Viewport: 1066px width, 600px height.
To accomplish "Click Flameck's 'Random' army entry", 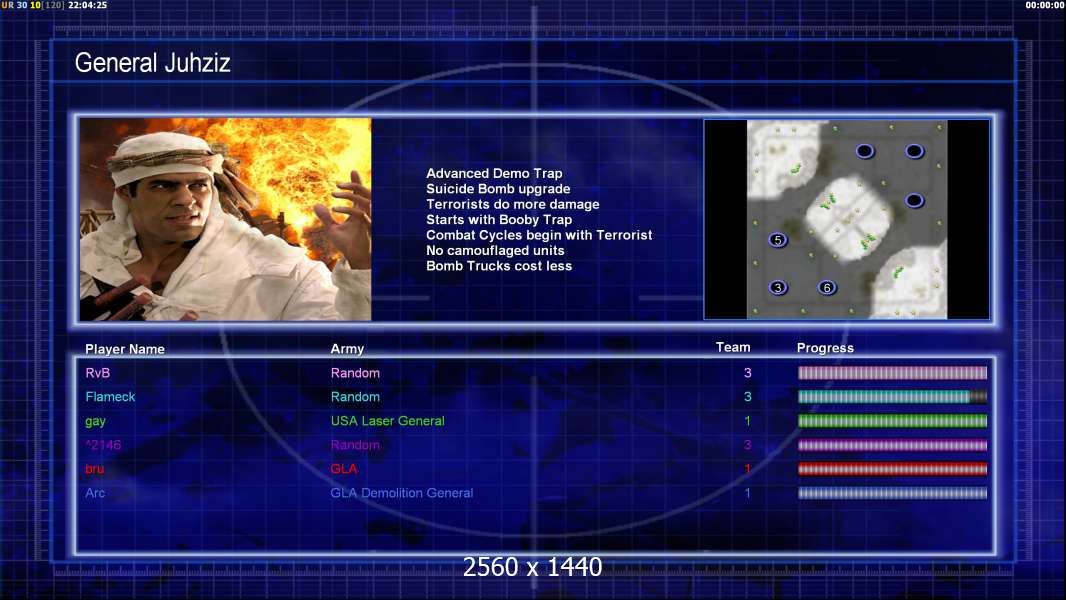I will tap(356, 397).
